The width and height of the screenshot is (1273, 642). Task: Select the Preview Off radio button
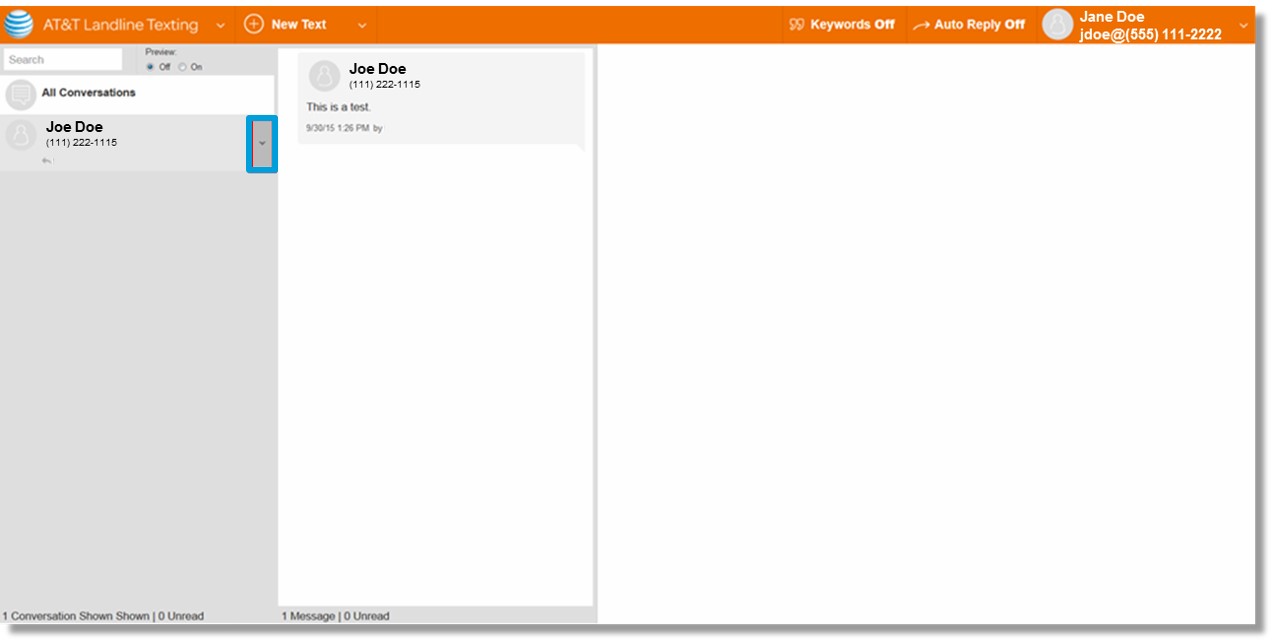(x=150, y=67)
